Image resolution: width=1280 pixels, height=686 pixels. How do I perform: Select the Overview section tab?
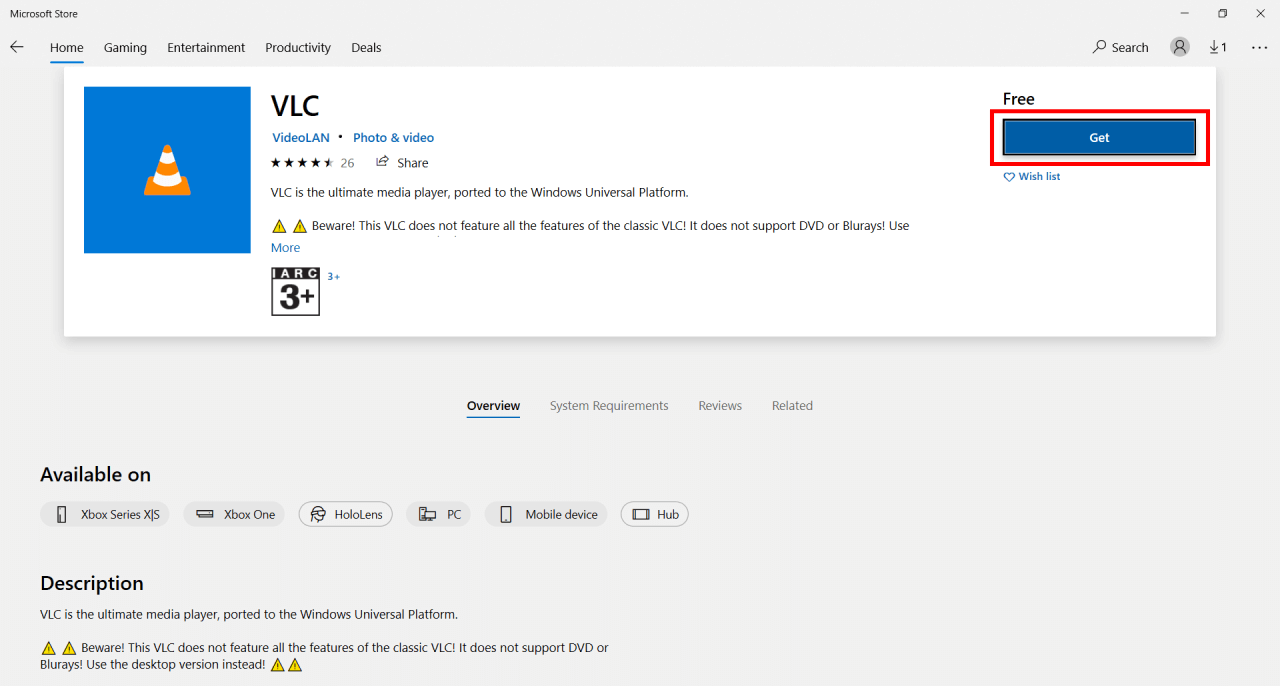coord(493,406)
